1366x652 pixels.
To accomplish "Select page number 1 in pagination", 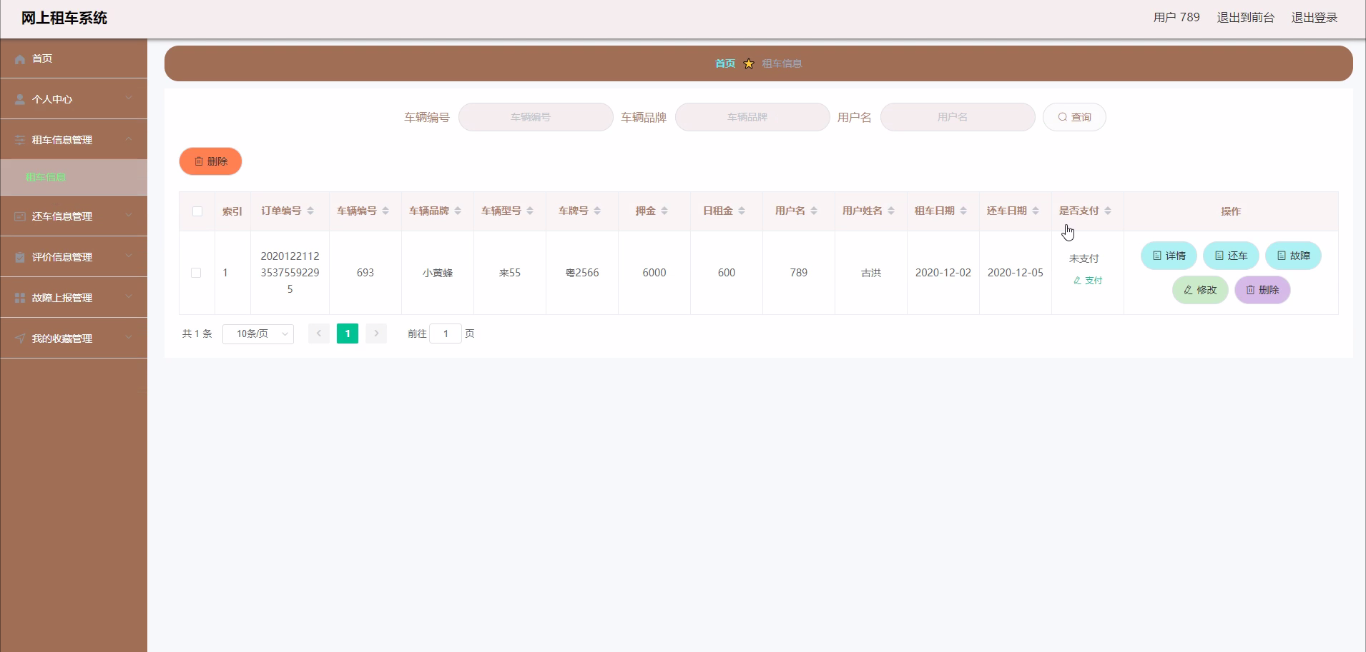I will coord(347,334).
